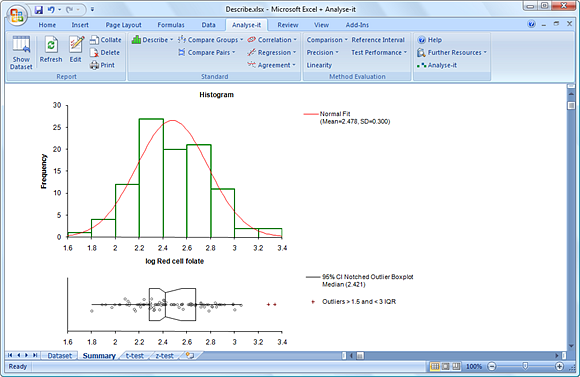Expand the Agreement menu
Image resolution: width=580 pixels, height=377 pixels.
[x=272, y=65]
